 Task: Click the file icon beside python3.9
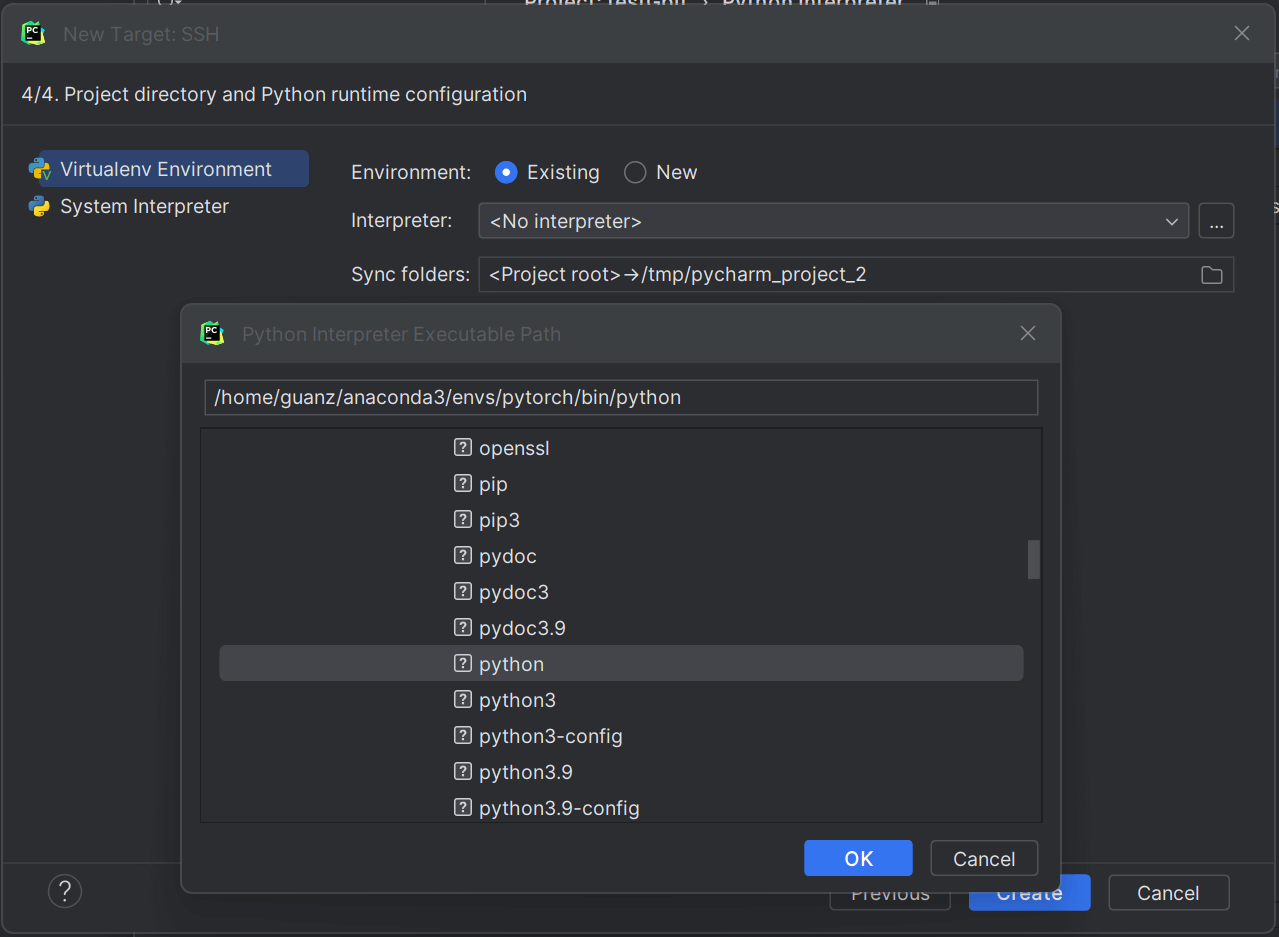click(x=463, y=771)
